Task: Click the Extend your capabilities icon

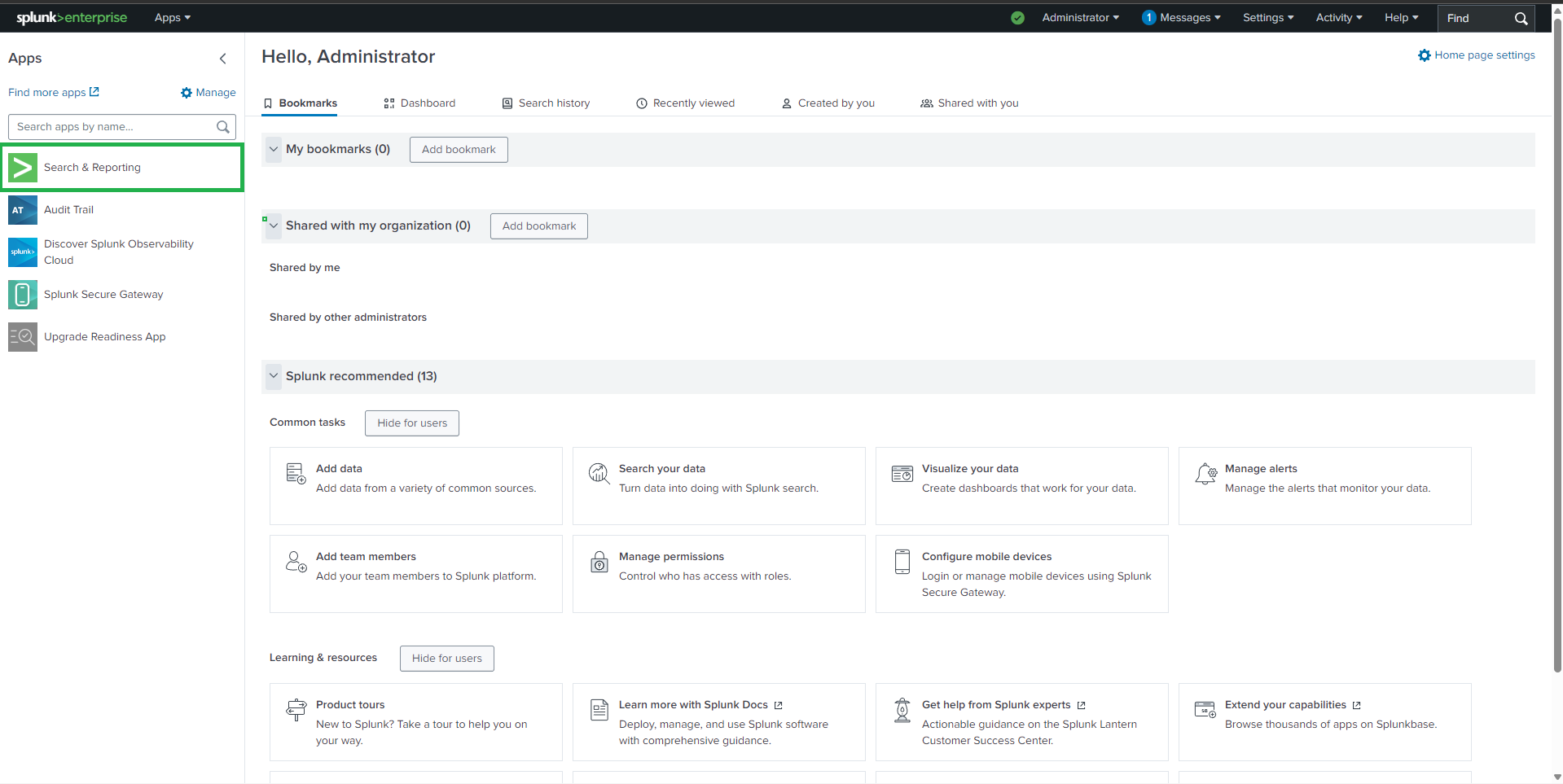Action: 1205,710
